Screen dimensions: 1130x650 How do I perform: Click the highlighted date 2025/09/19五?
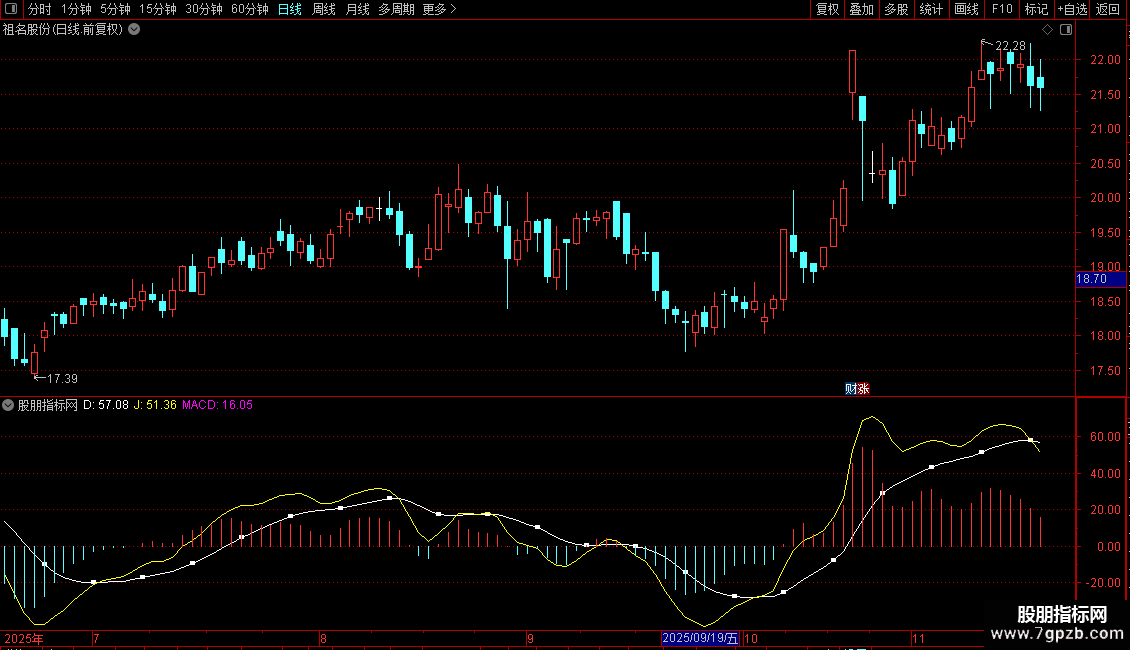pos(700,638)
